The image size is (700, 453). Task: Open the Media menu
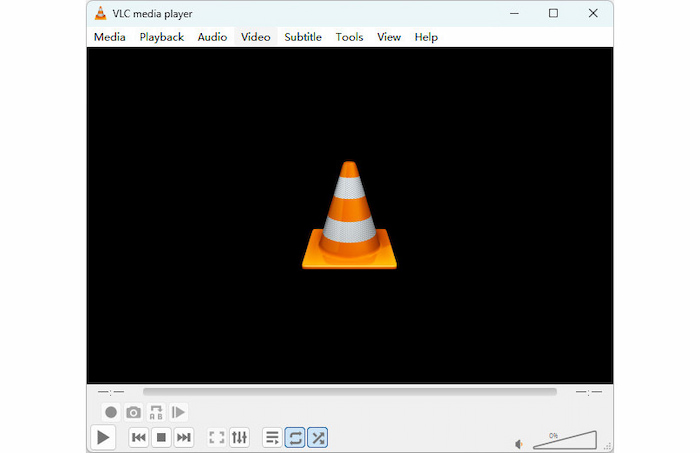[109, 37]
